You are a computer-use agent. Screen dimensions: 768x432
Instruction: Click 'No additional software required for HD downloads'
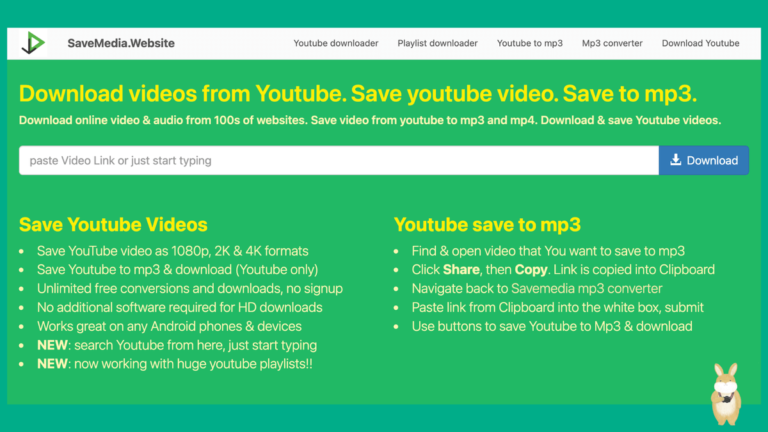coord(180,308)
